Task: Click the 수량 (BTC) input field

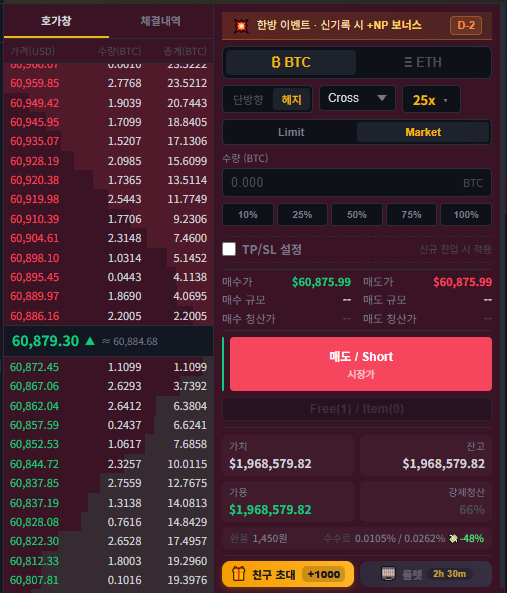Action: pyautogui.click(x=357, y=183)
